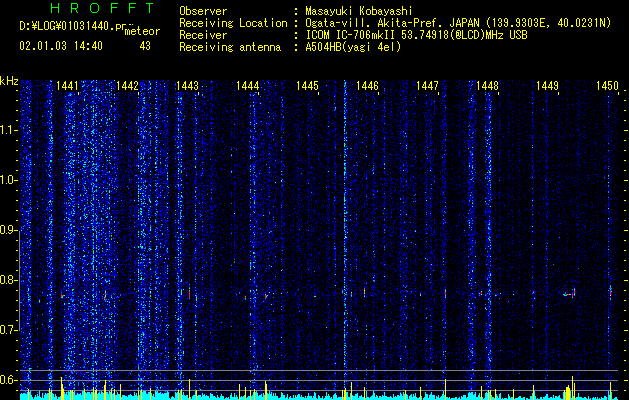629x400 pixels.
Task: Click the red echo streak after 1443
Action: tap(189, 292)
